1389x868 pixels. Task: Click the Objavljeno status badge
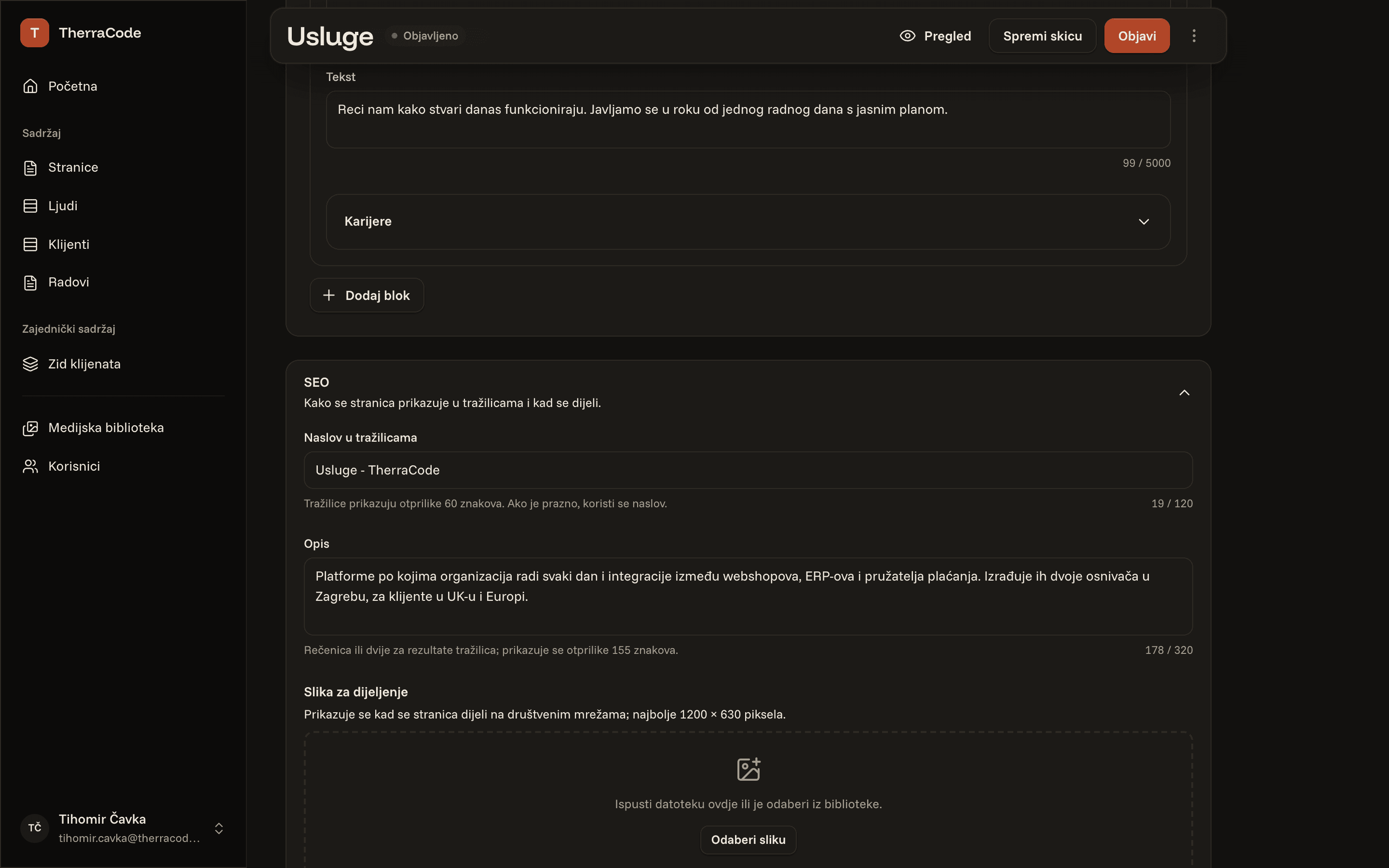point(425,36)
